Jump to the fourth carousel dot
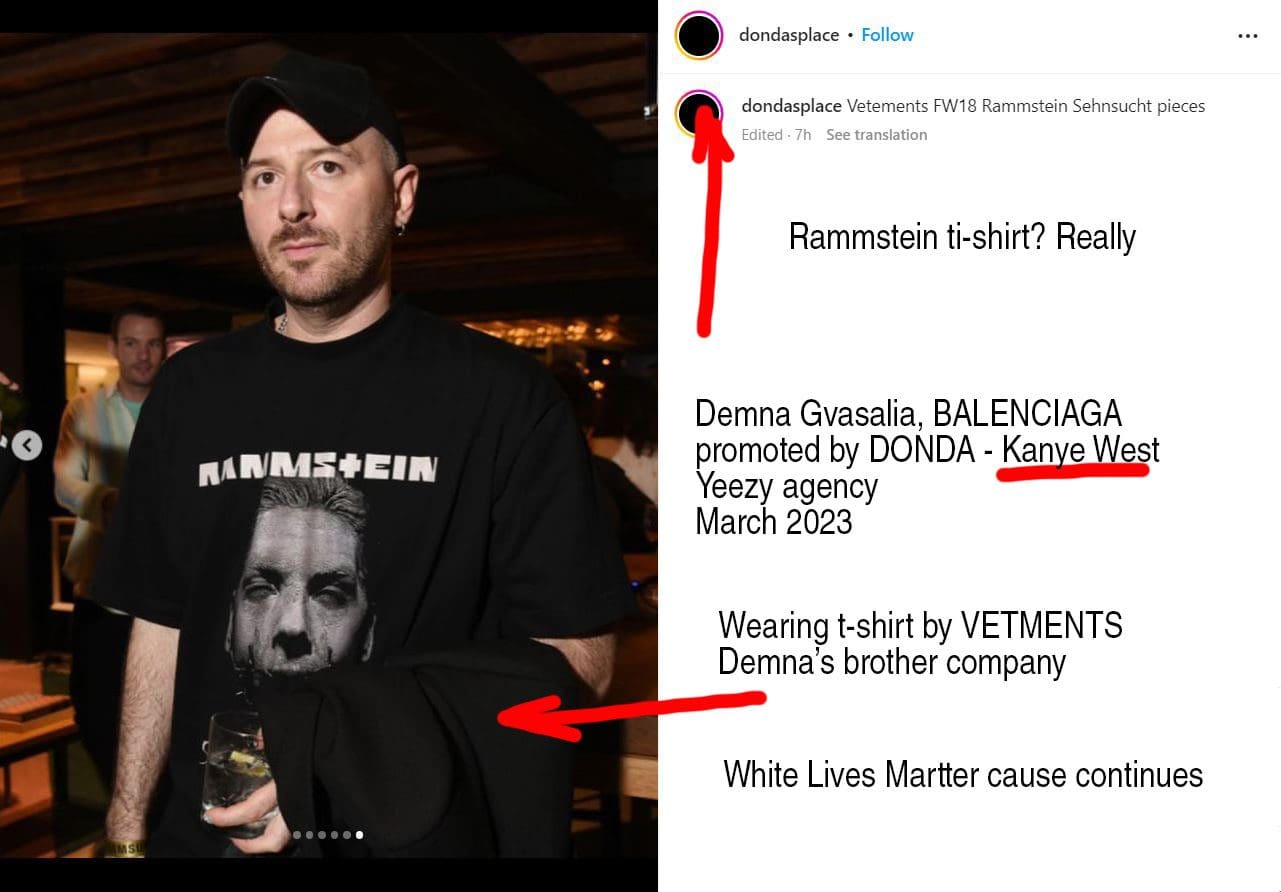Image resolution: width=1281 pixels, height=892 pixels. coord(334,834)
